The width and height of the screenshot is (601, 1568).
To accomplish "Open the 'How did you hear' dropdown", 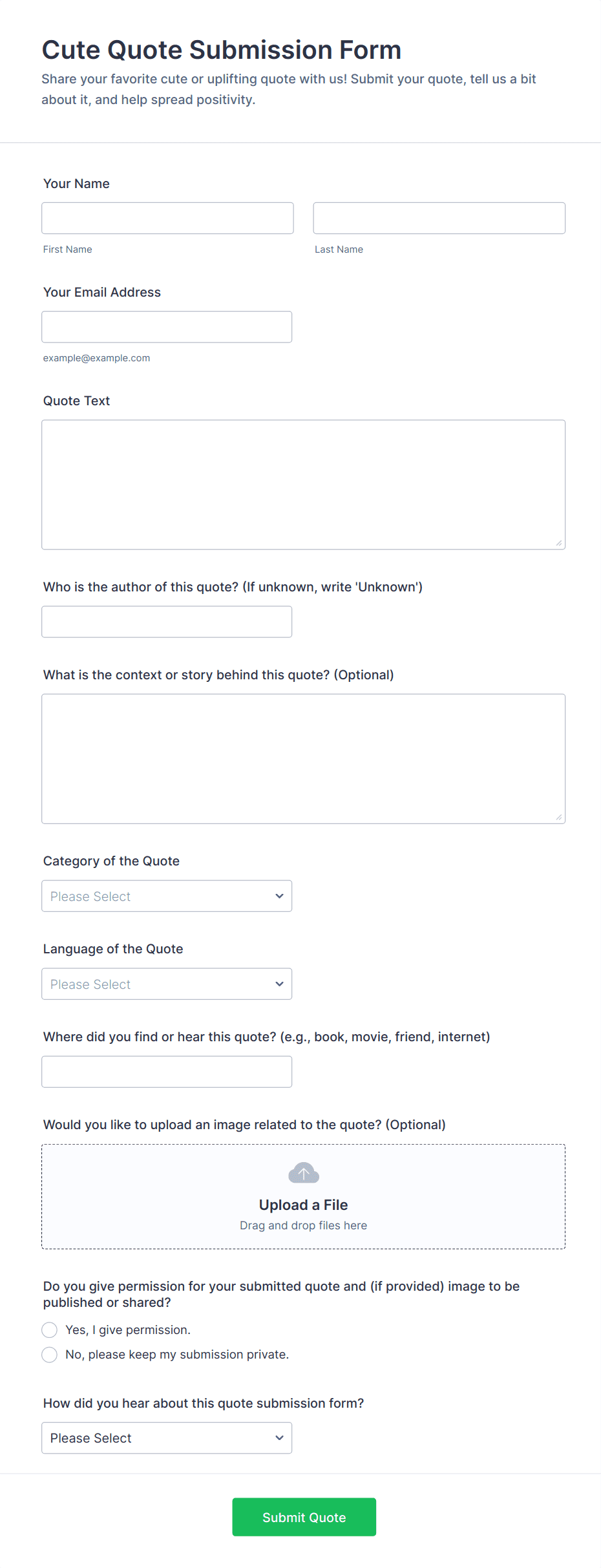I will (x=167, y=1437).
